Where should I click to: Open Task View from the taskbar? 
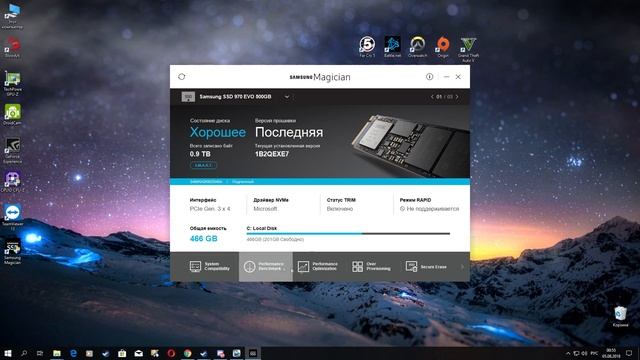40,353
